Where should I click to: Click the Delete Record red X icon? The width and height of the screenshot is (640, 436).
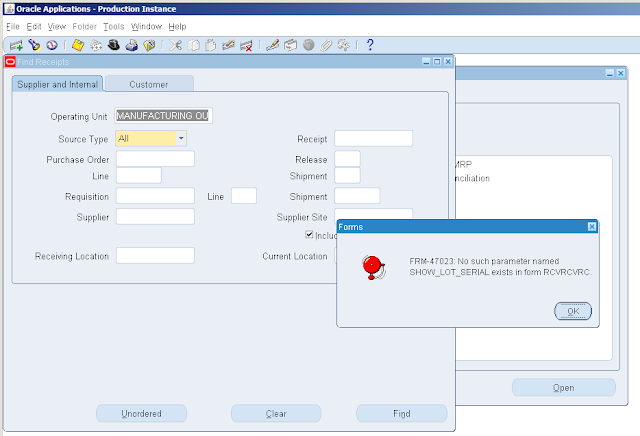pos(246,45)
